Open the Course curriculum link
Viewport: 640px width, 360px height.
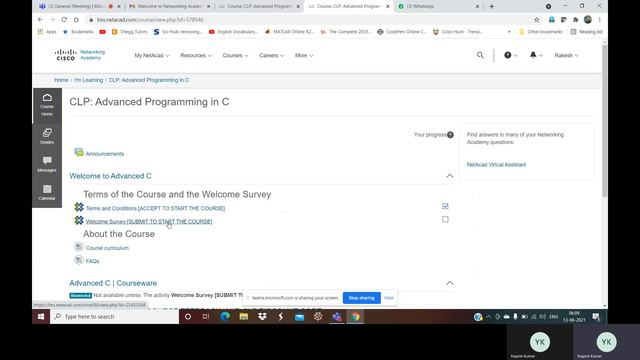point(107,248)
